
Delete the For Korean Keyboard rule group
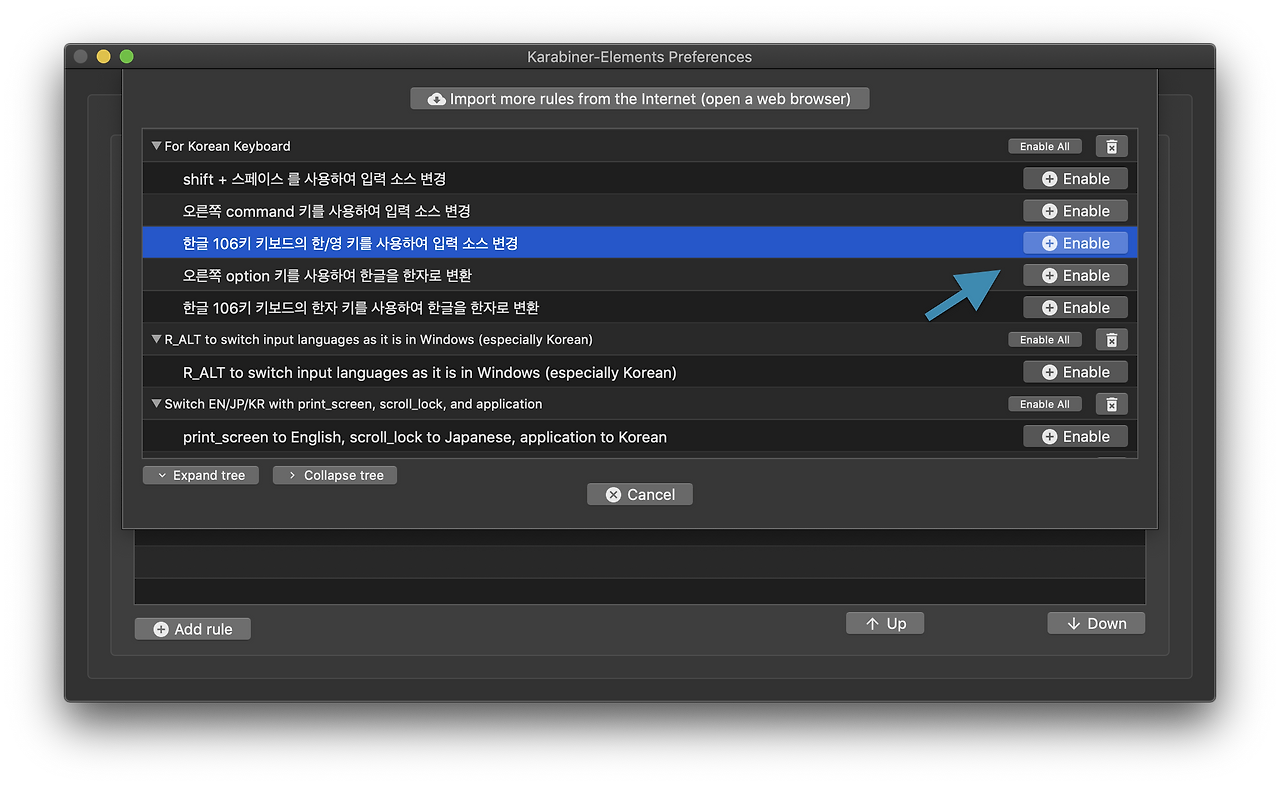[x=1111, y=146]
